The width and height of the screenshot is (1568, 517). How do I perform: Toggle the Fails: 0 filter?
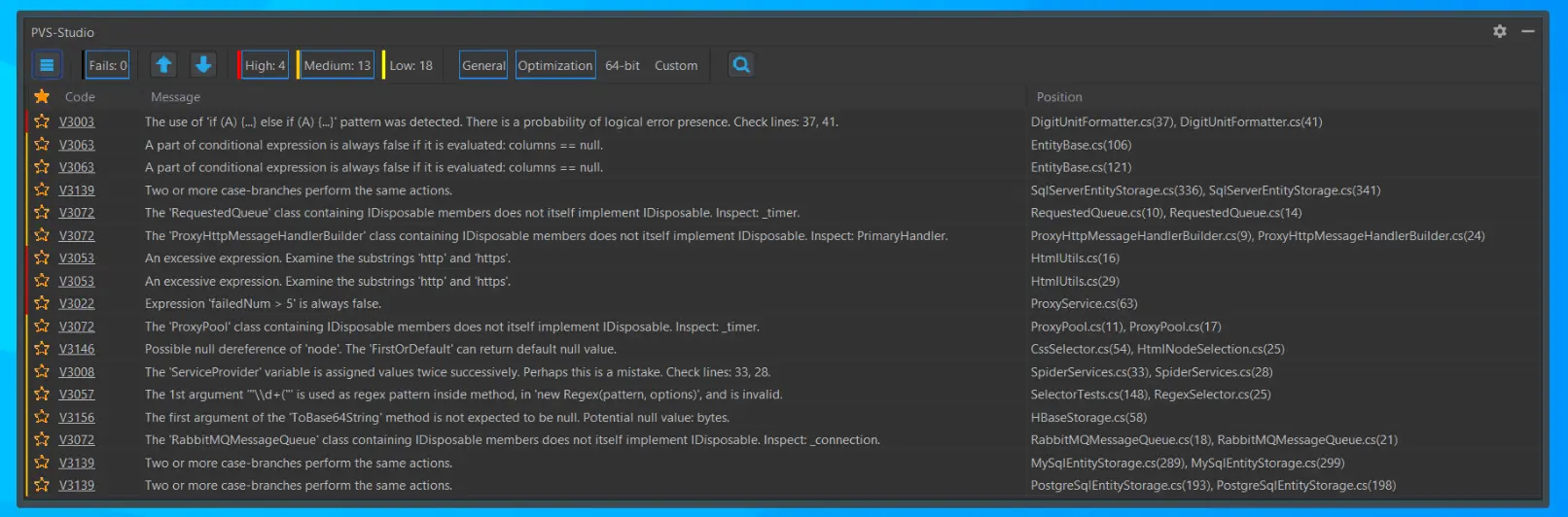pos(107,65)
